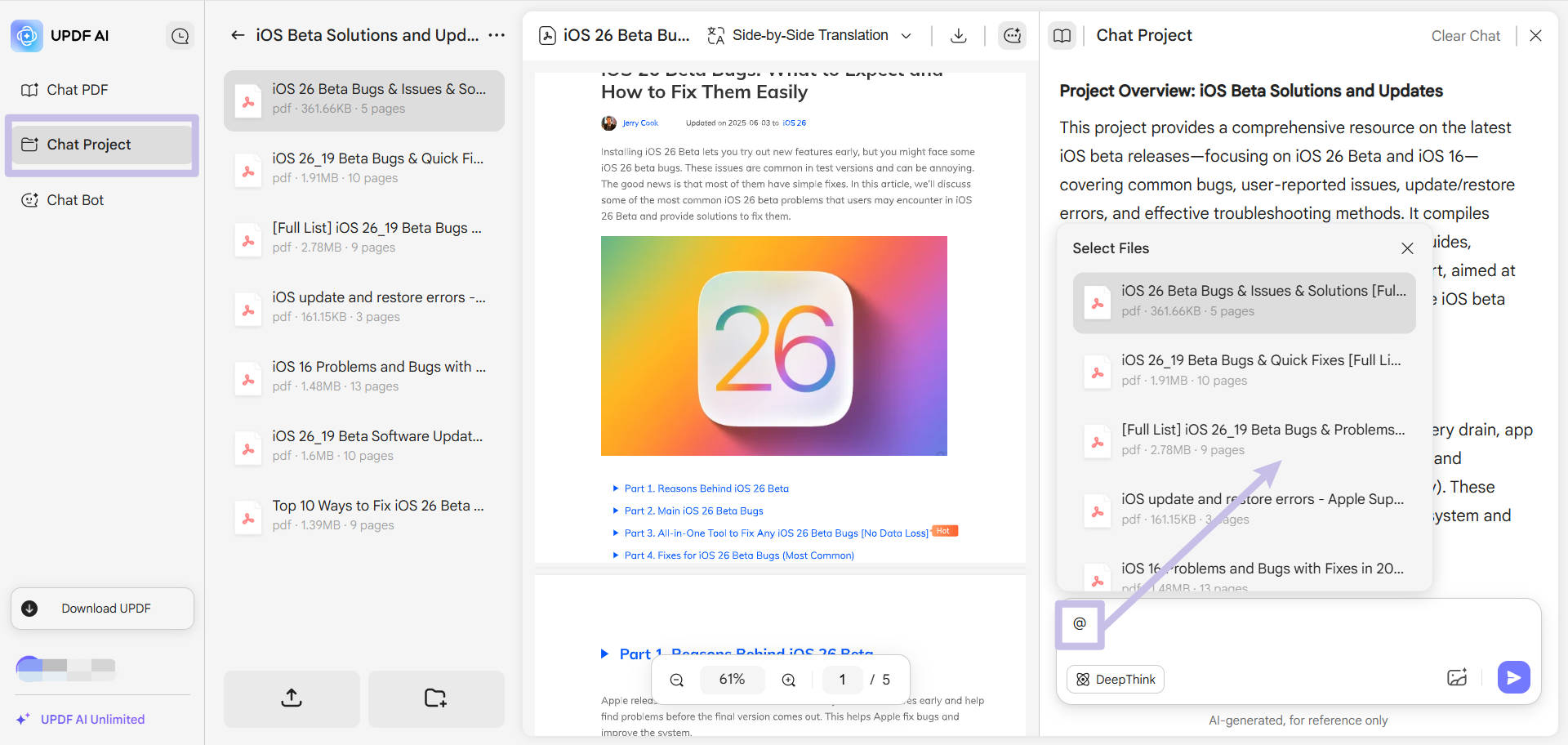Choose iOS 16 Problems and Bugs in Select Files
This screenshot has width=1568, height=745.
pos(1244,576)
